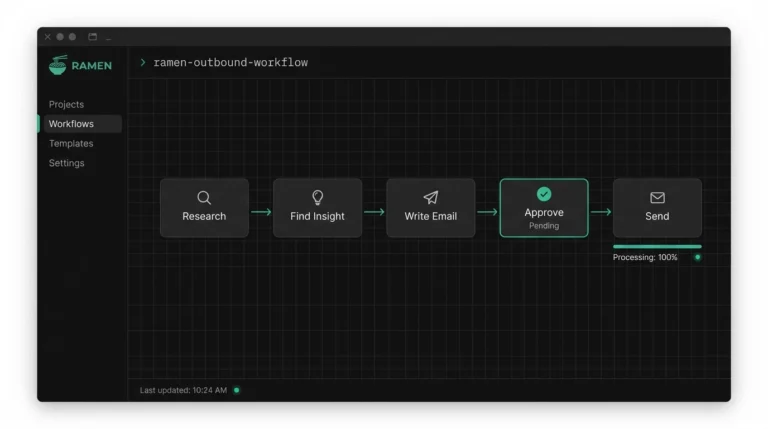Viewport: 768px width, 429px height.
Task: Select Workflows in the sidebar
Action: [x=71, y=124]
